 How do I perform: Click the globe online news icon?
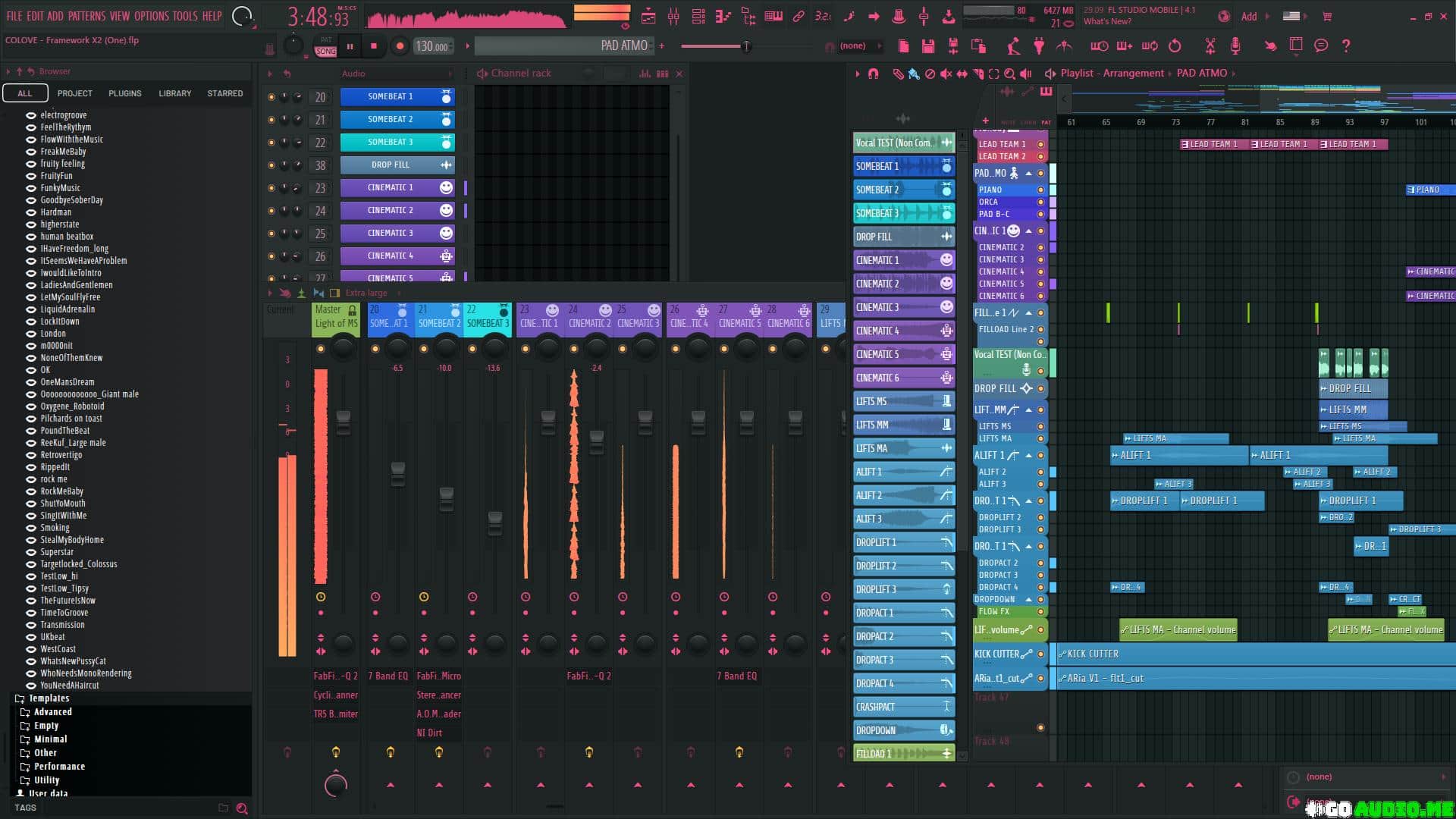[1223, 16]
